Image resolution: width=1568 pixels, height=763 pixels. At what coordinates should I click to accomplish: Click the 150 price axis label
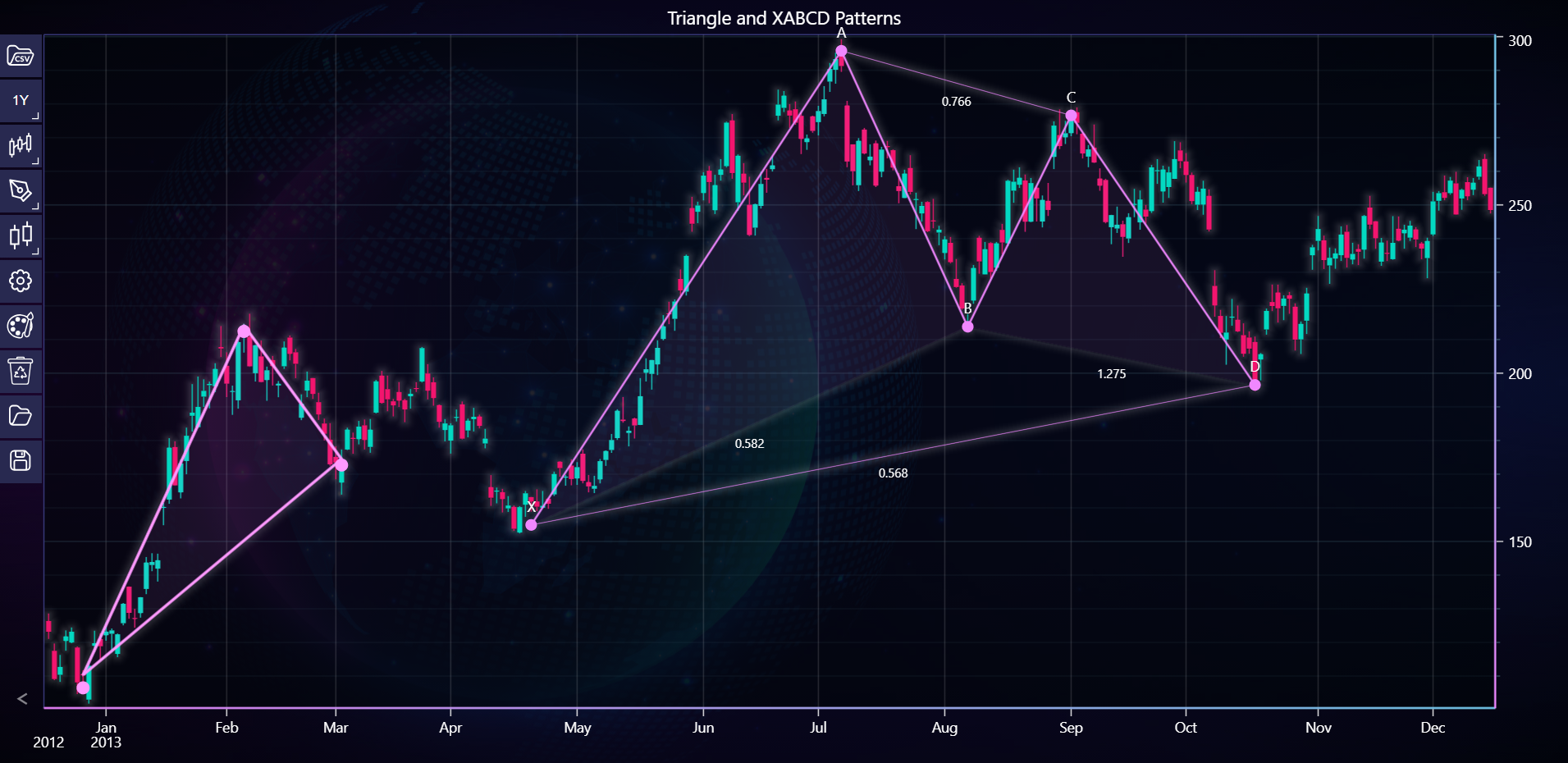1520,542
